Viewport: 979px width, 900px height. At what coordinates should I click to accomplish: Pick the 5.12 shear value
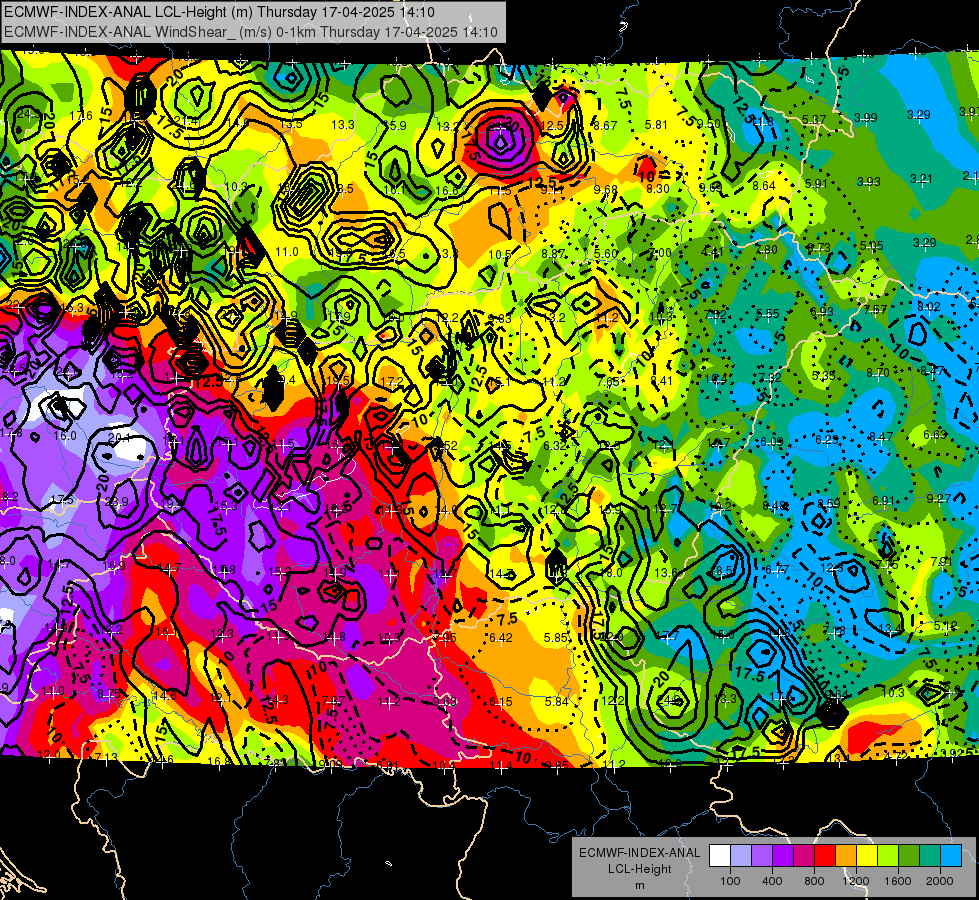[945, 626]
